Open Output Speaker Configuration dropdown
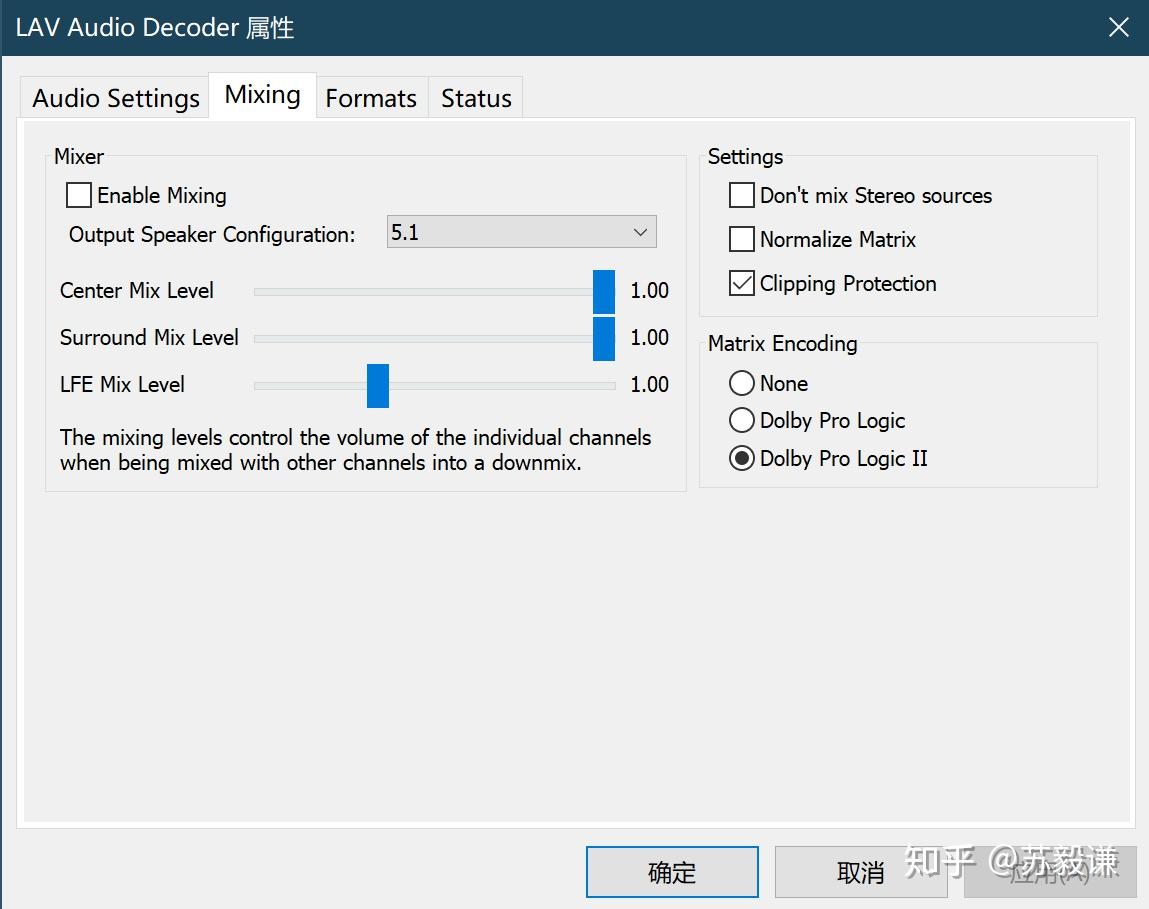1149x909 pixels. point(521,232)
